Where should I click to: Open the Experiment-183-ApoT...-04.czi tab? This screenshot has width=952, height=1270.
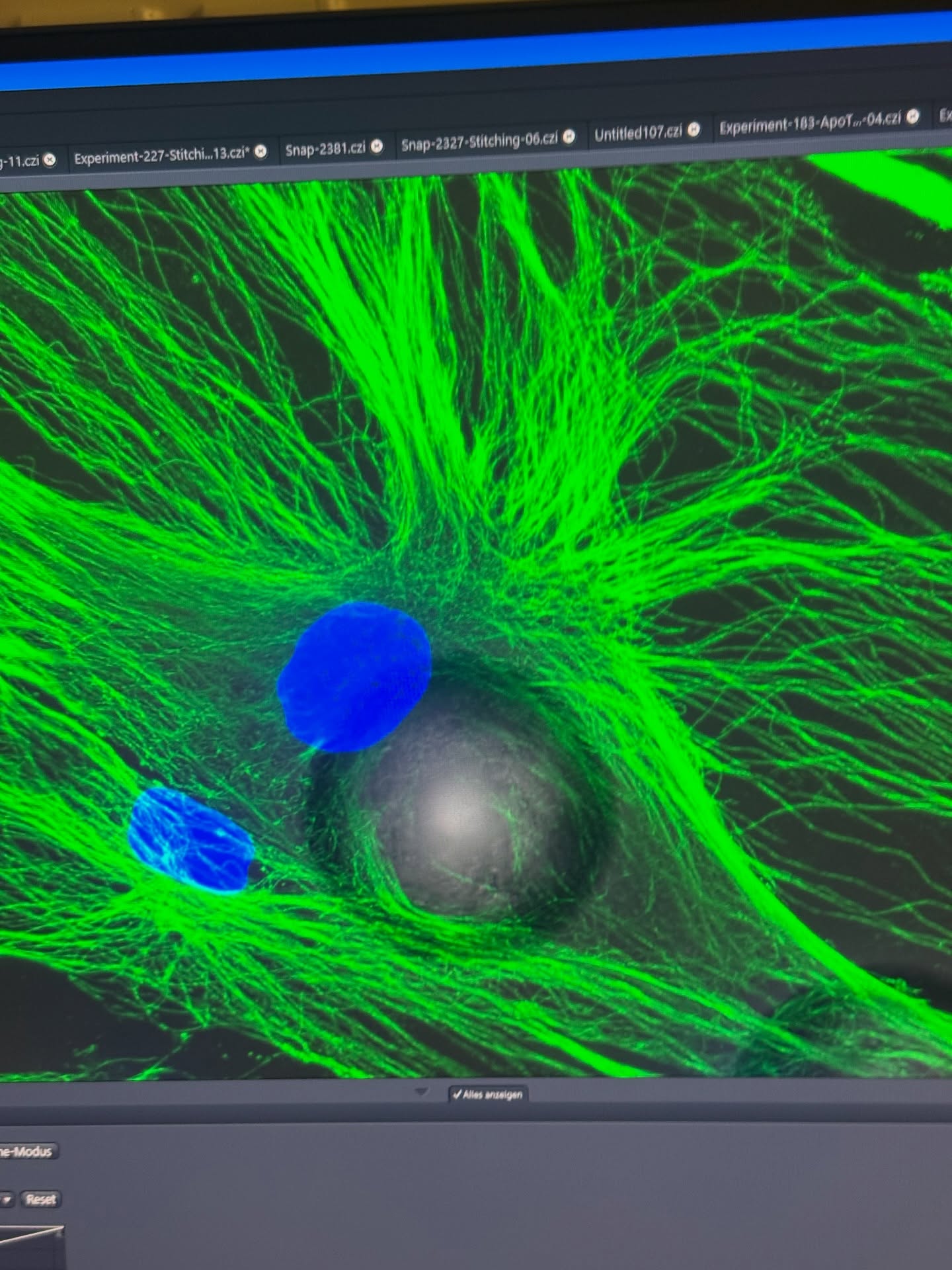coord(809,122)
